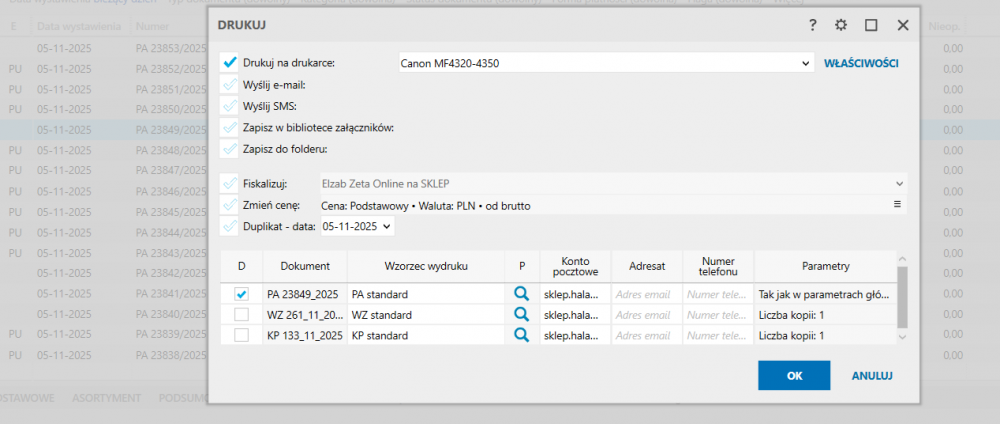Click the hamburger menu beside price settings
1000x424 pixels.
click(898, 205)
